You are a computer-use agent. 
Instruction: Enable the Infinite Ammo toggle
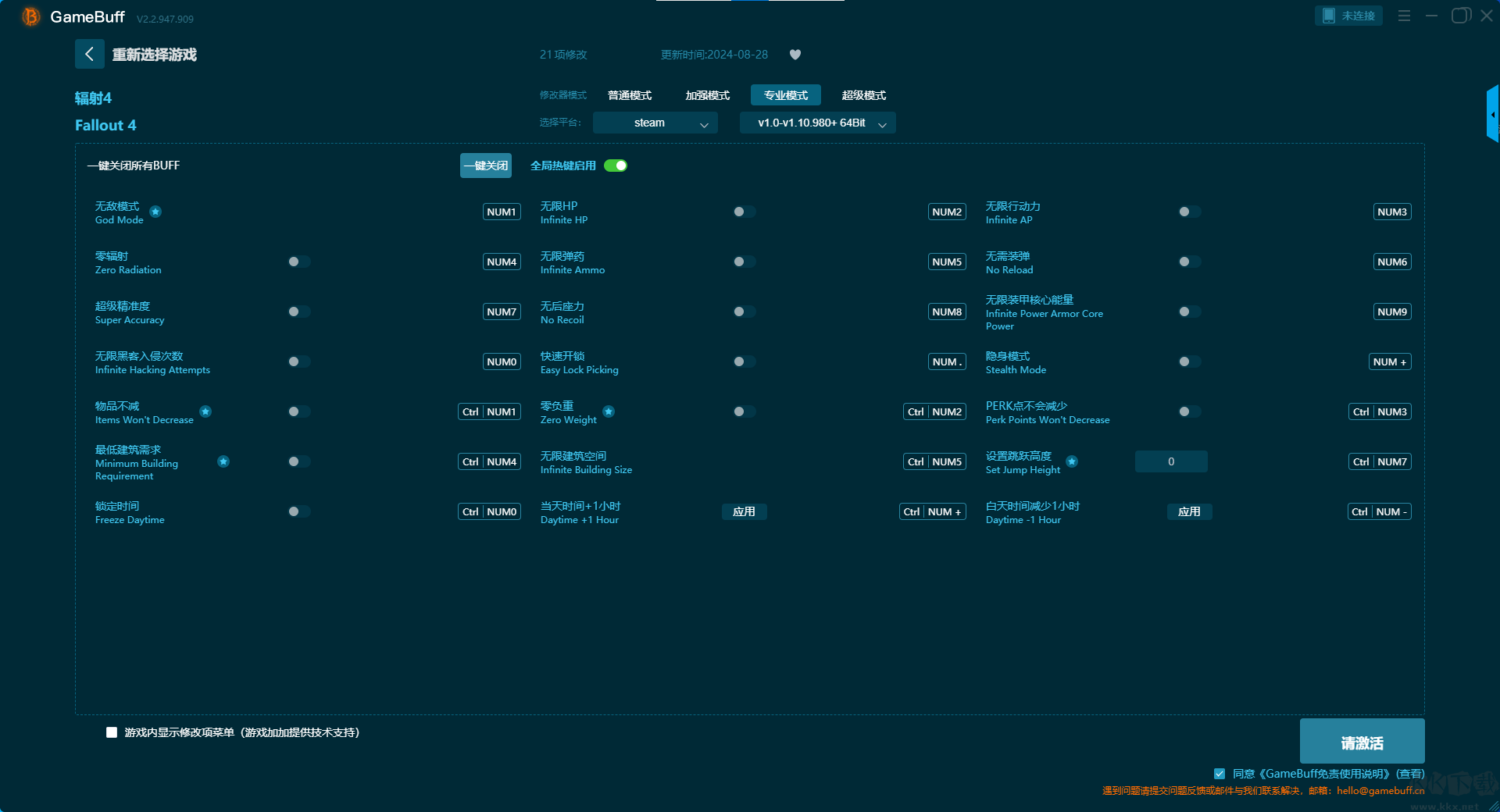pyautogui.click(x=744, y=262)
